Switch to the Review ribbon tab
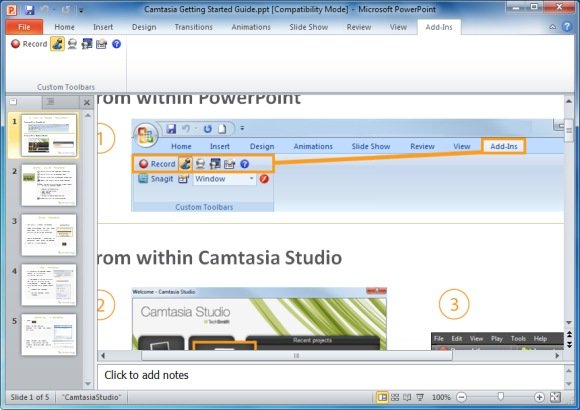 pos(358,27)
